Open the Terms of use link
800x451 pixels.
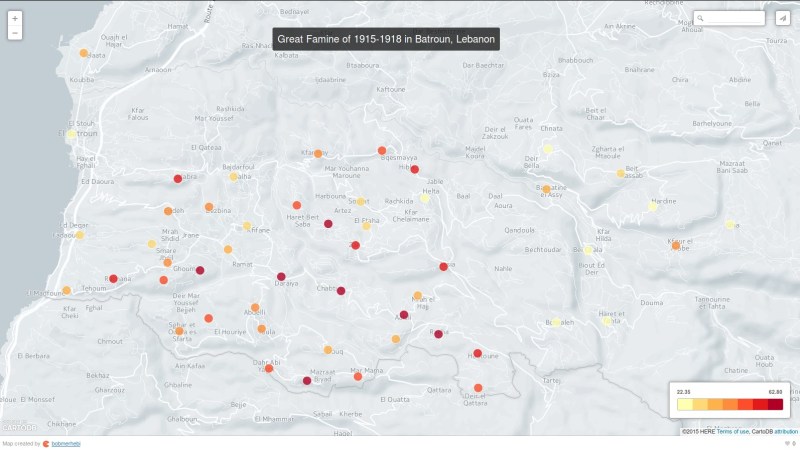pos(735,431)
